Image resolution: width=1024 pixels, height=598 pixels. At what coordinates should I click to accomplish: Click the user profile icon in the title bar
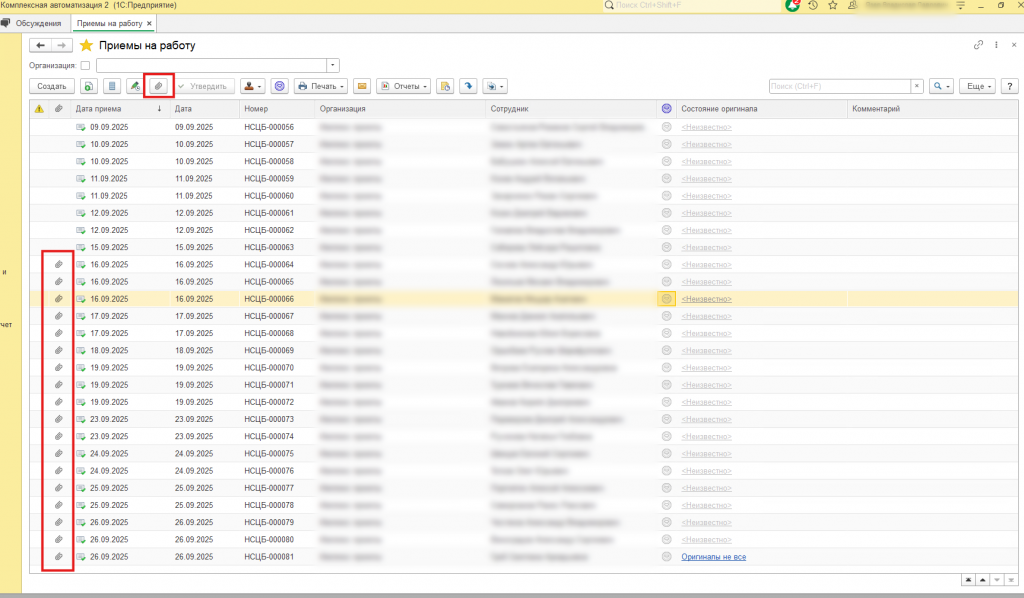[852, 5]
